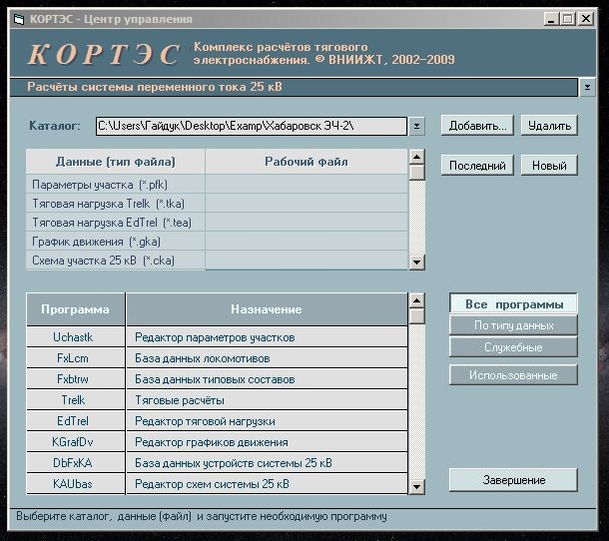609x541 pixels.
Task: Select Тяговая нагрузка EdTrel (*.tea) row
Action: (115, 223)
